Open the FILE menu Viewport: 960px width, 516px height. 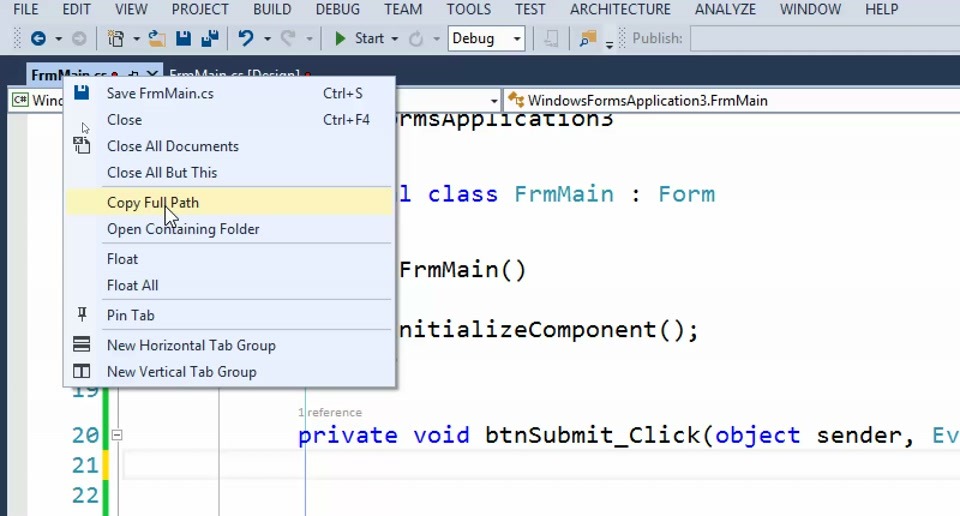(26, 9)
